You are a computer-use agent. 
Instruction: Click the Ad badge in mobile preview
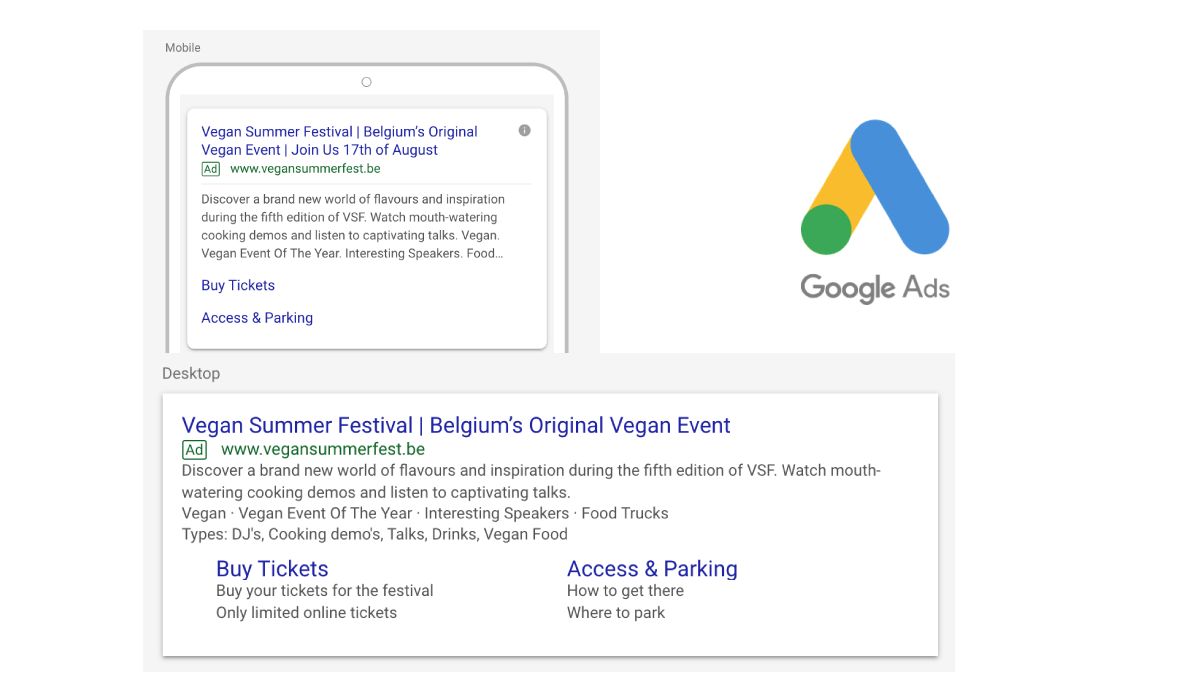coord(211,169)
